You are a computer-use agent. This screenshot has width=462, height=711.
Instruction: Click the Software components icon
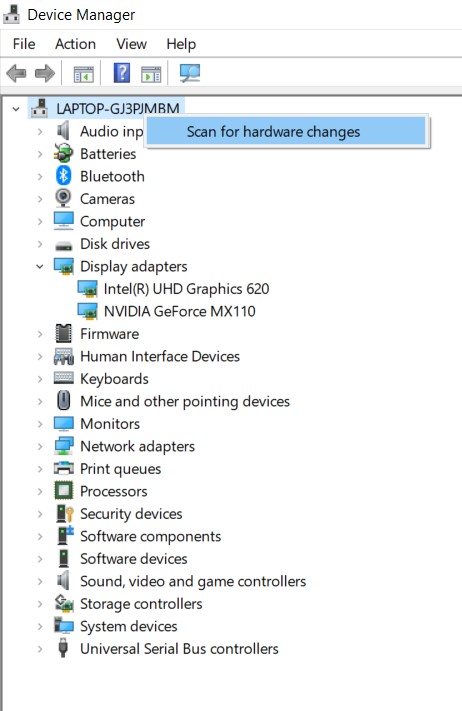pyautogui.click(x=65, y=535)
